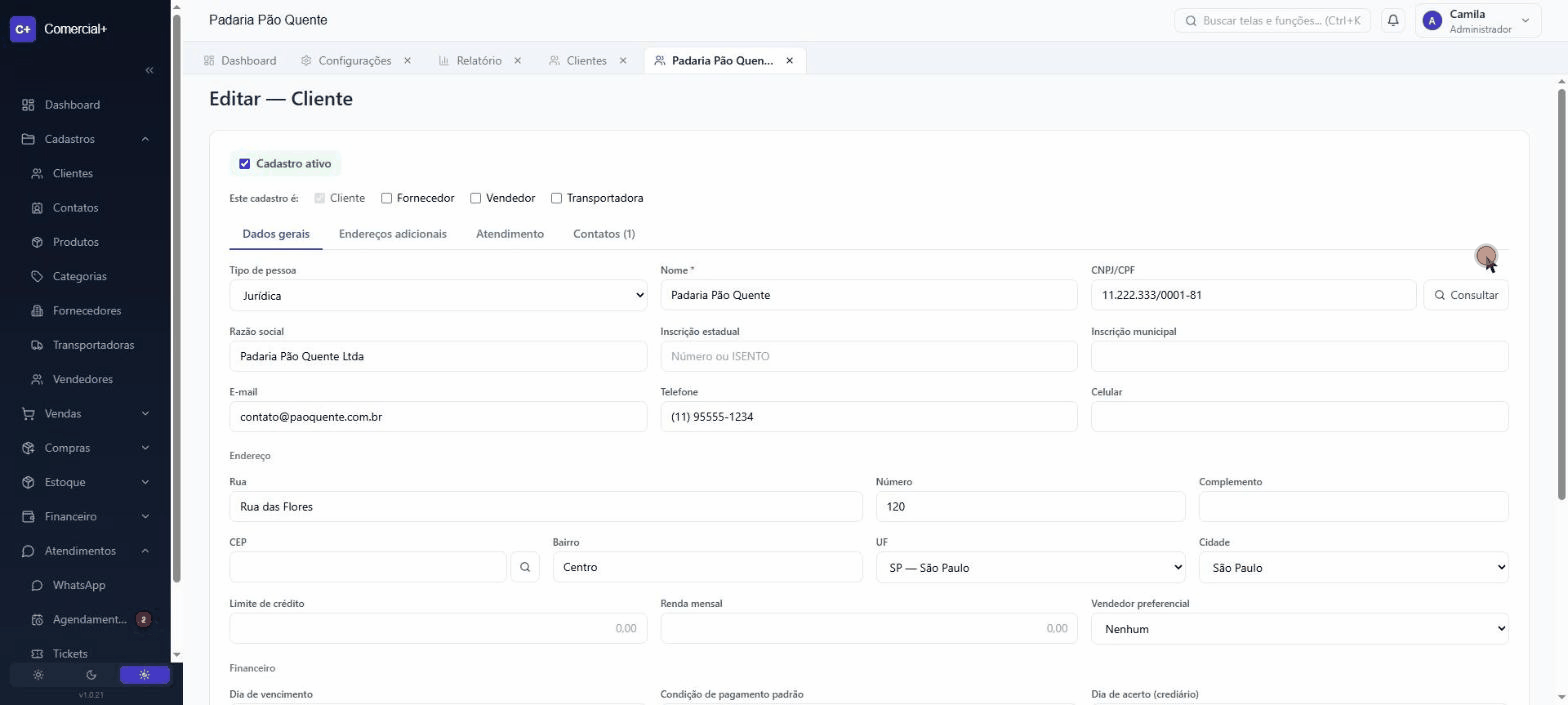The width and height of the screenshot is (1568, 705).
Task: Click in the Celular field
Action: click(x=1300, y=417)
